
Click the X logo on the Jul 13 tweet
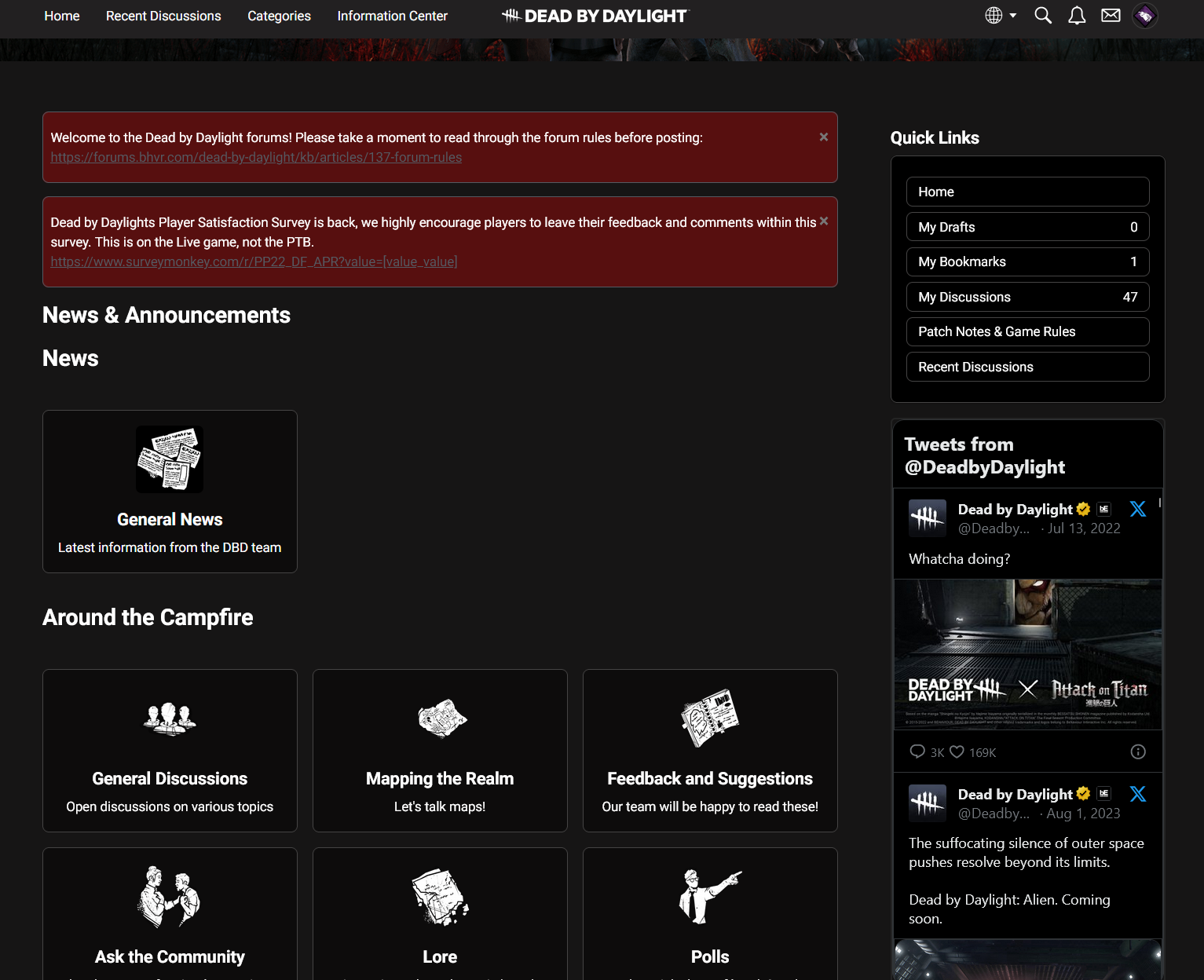(x=1137, y=509)
